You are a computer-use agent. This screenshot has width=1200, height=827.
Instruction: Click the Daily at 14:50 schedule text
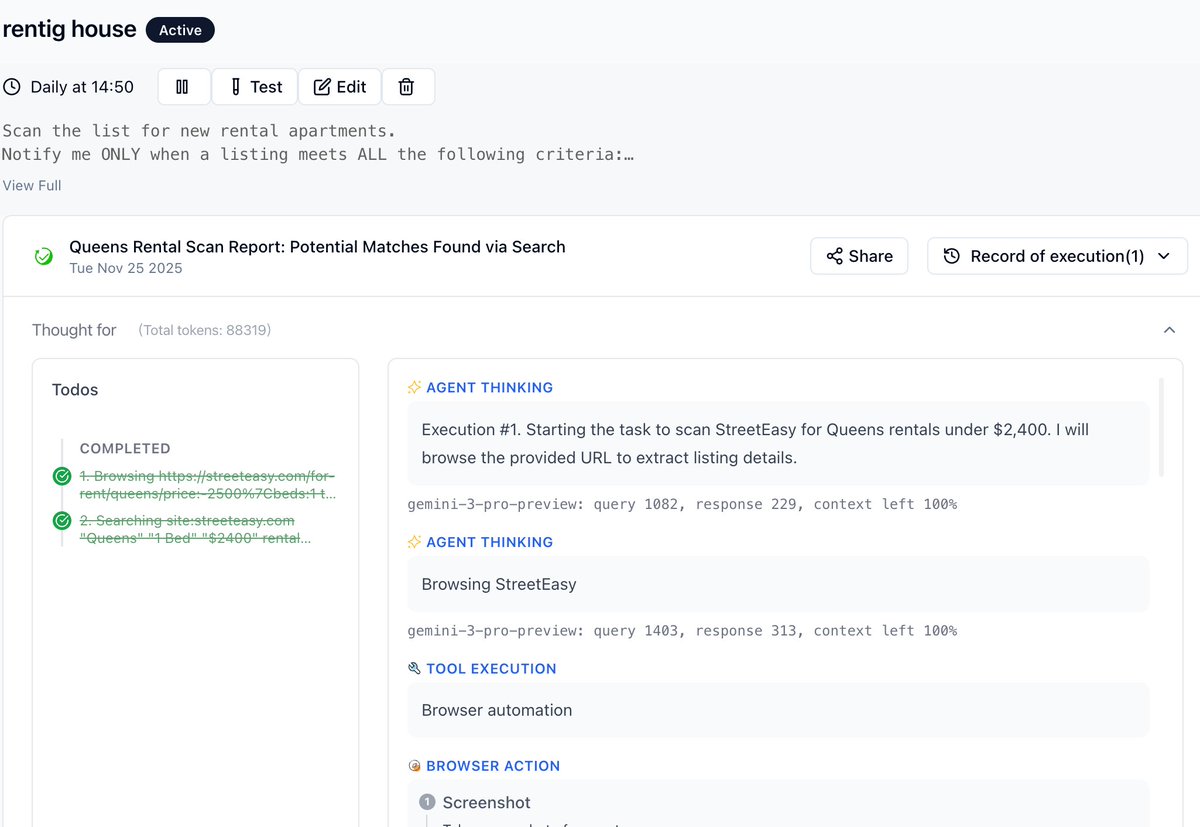pos(82,87)
